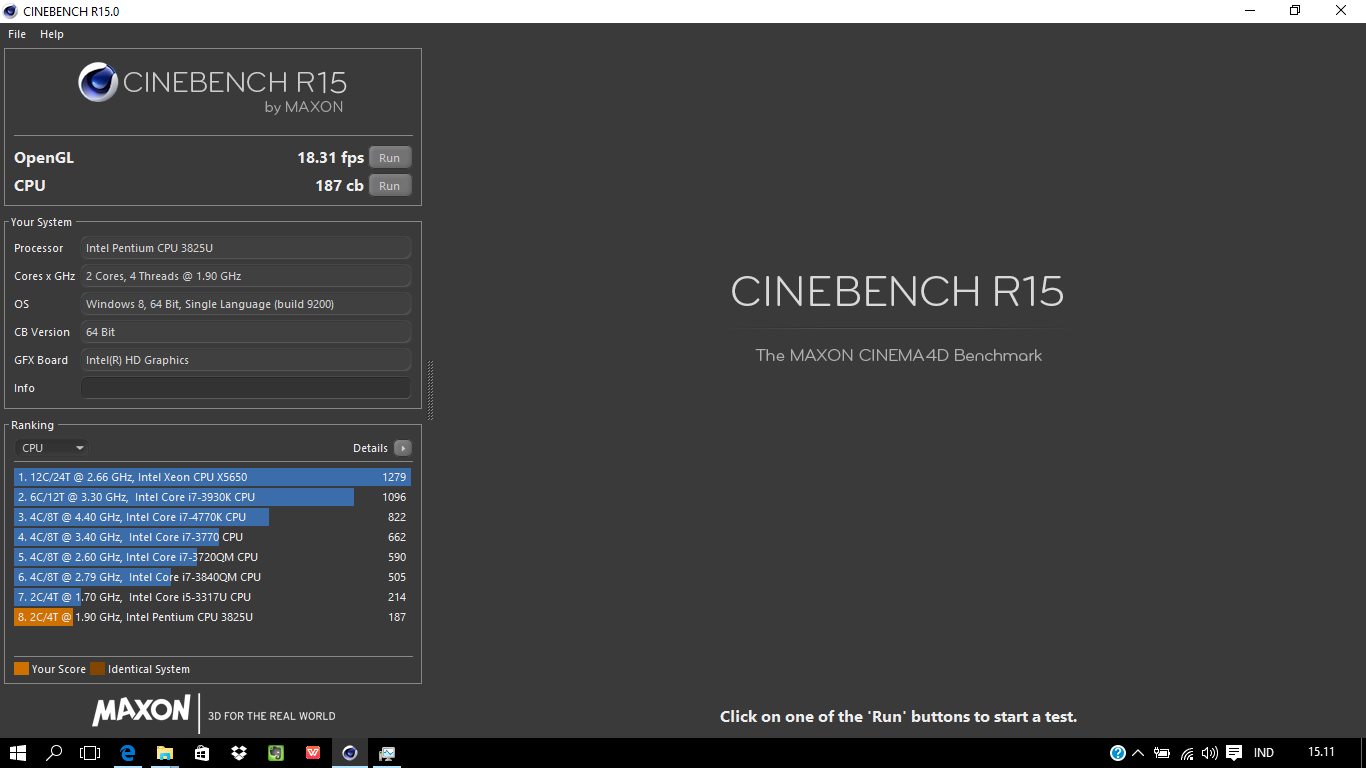
Task: Open File Explorer from taskbar
Action: [x=165, y=753]
